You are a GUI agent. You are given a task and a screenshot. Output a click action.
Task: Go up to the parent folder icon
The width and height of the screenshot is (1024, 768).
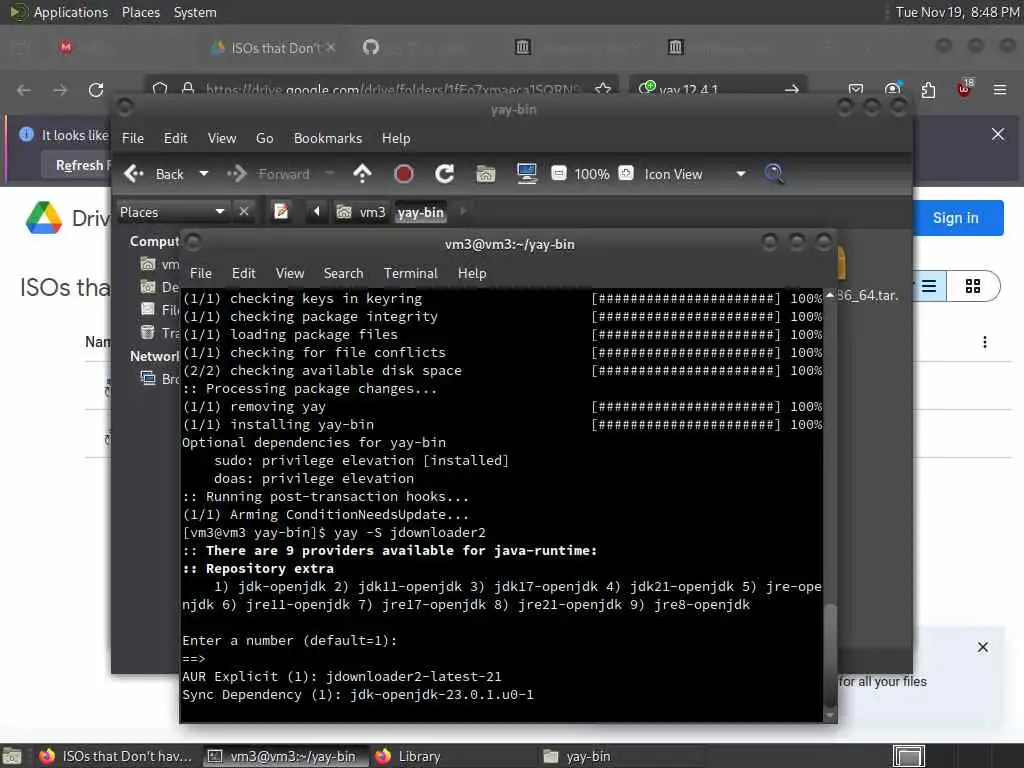pyautogui.click(x=362, y=174)
